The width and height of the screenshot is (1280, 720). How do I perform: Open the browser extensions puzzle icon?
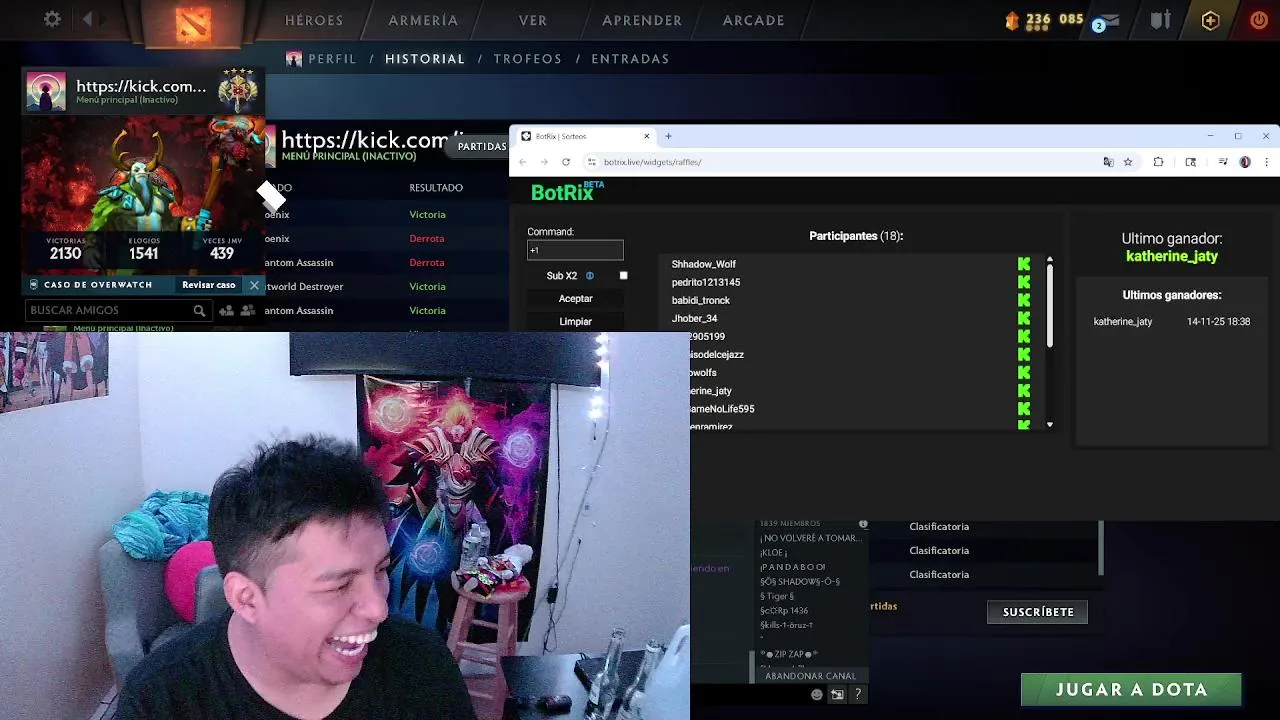[1158, 162]
